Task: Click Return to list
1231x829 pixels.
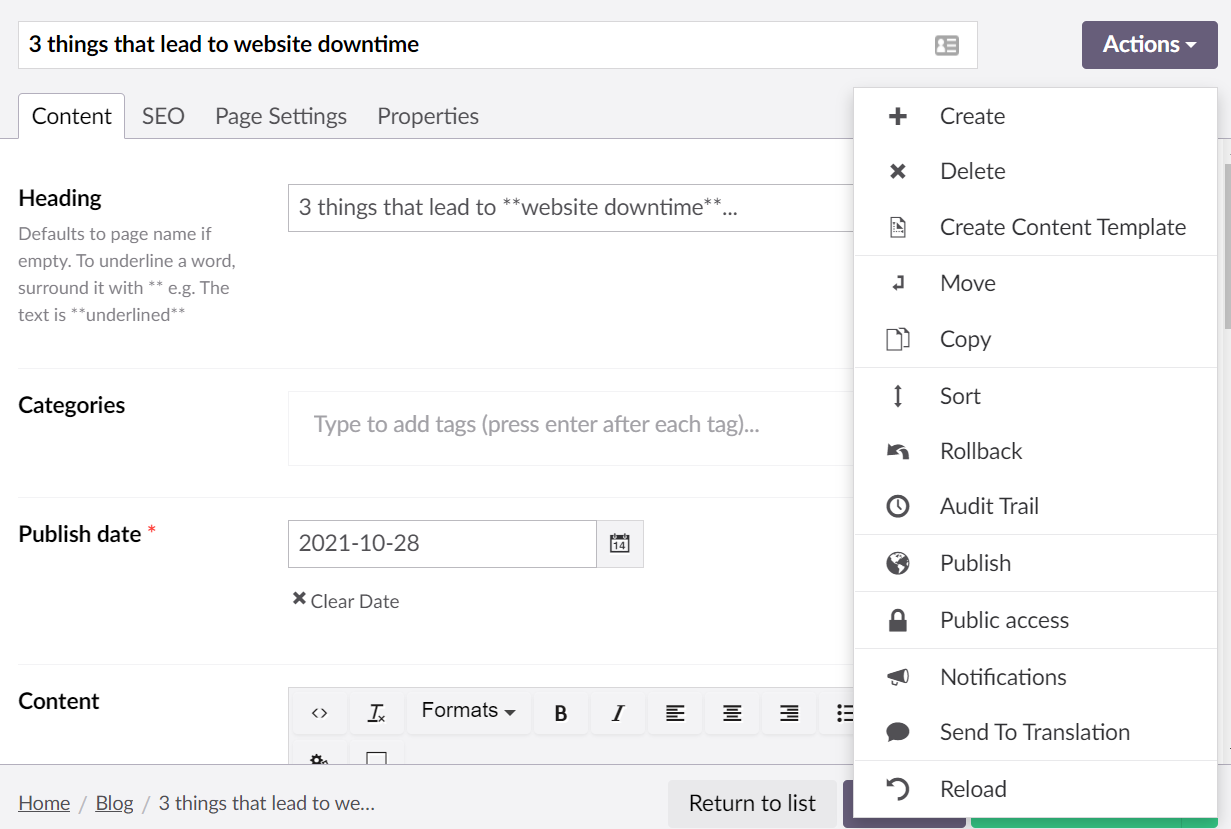Action: tap(752, 803)
